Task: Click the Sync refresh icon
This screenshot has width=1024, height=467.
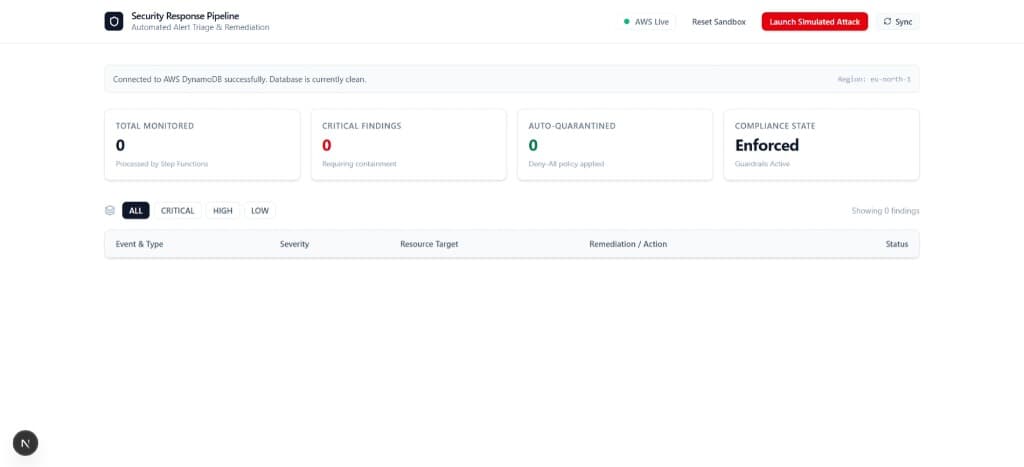Action: (x=887, y=22)
